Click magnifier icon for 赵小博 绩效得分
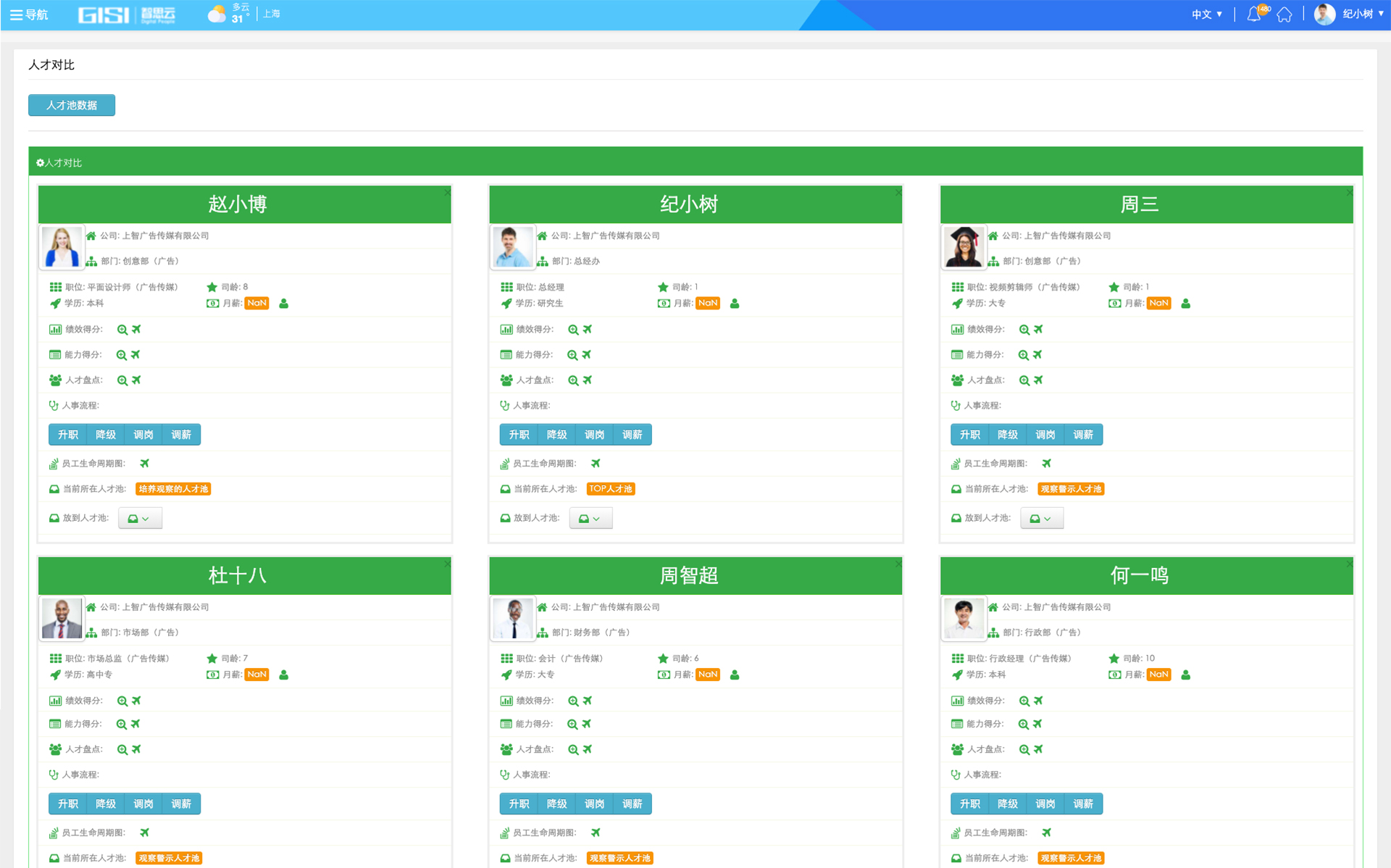The width and height of the screenshot is (1391, 868). click(x=122, y=330)
